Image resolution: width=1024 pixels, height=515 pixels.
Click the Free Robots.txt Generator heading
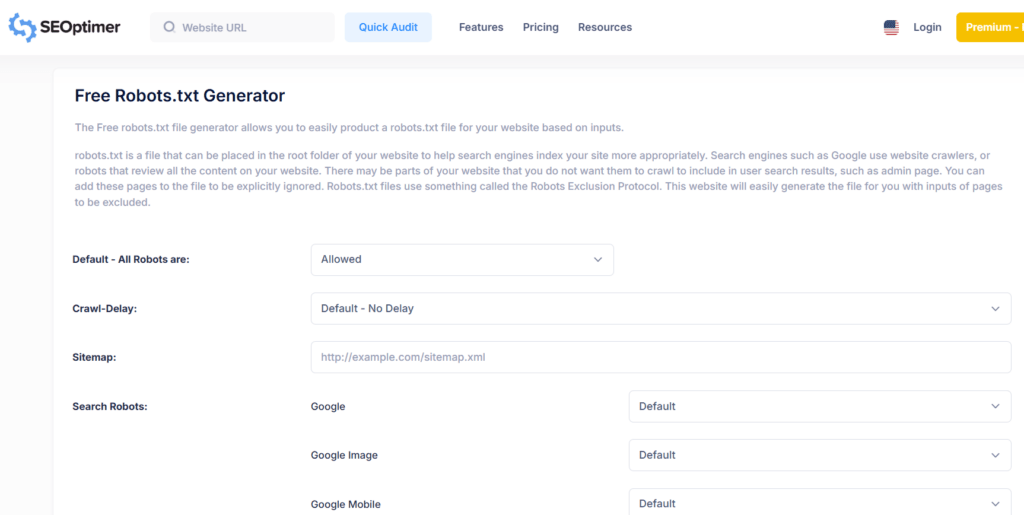(180, 96)
